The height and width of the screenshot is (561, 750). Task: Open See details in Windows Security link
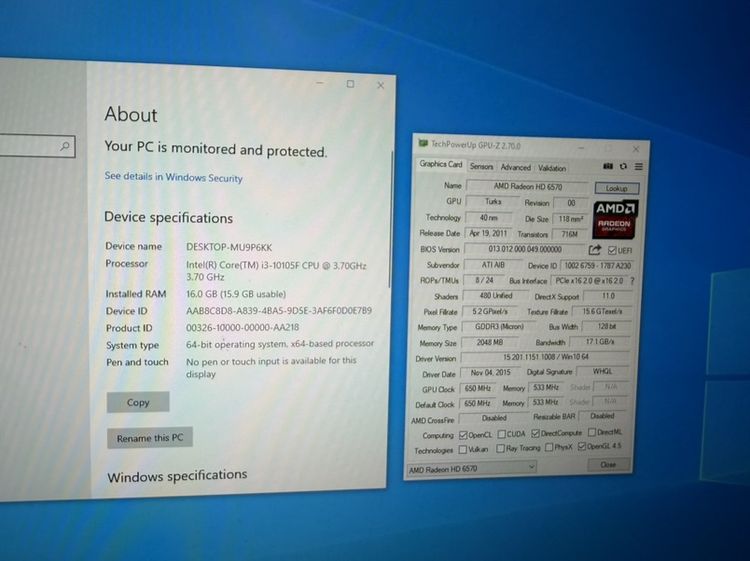173,177
